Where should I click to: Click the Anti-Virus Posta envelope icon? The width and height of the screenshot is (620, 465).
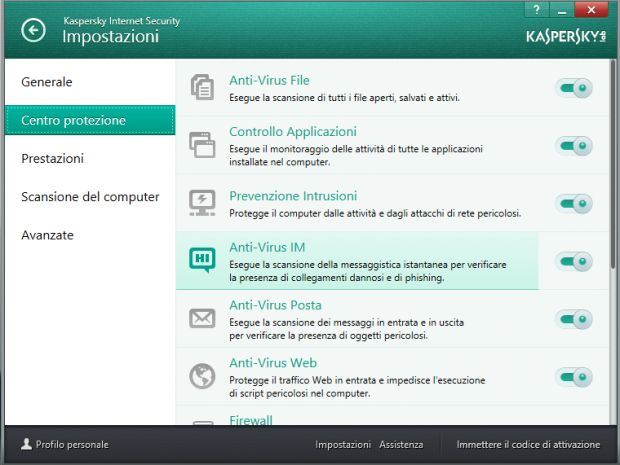(x=202, y=318)
